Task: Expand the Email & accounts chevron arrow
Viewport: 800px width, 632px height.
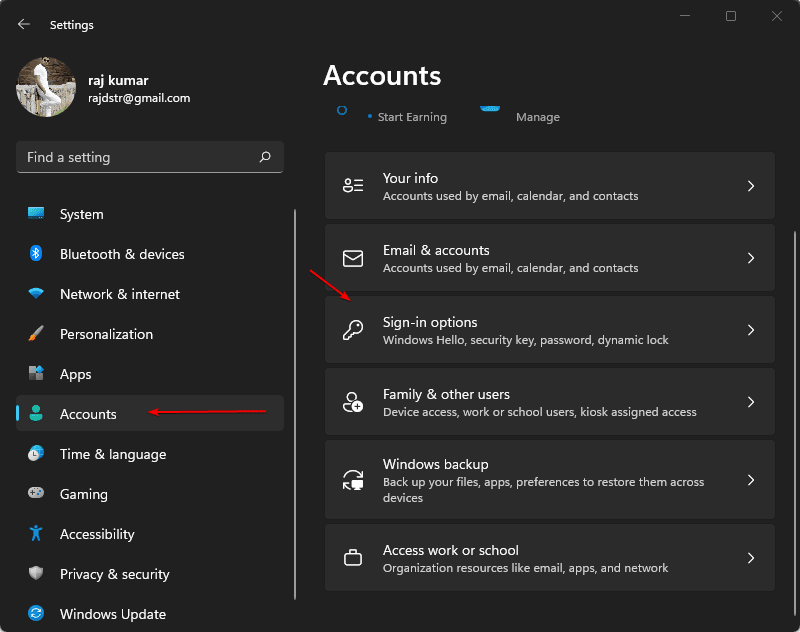Action: point(751,258)
